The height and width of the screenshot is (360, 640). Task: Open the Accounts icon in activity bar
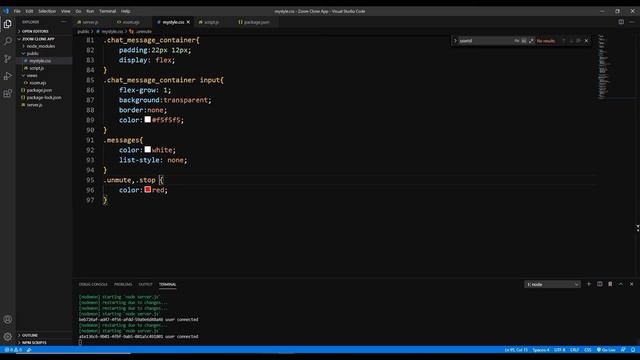pyautogui.click(x=7, y=319)
